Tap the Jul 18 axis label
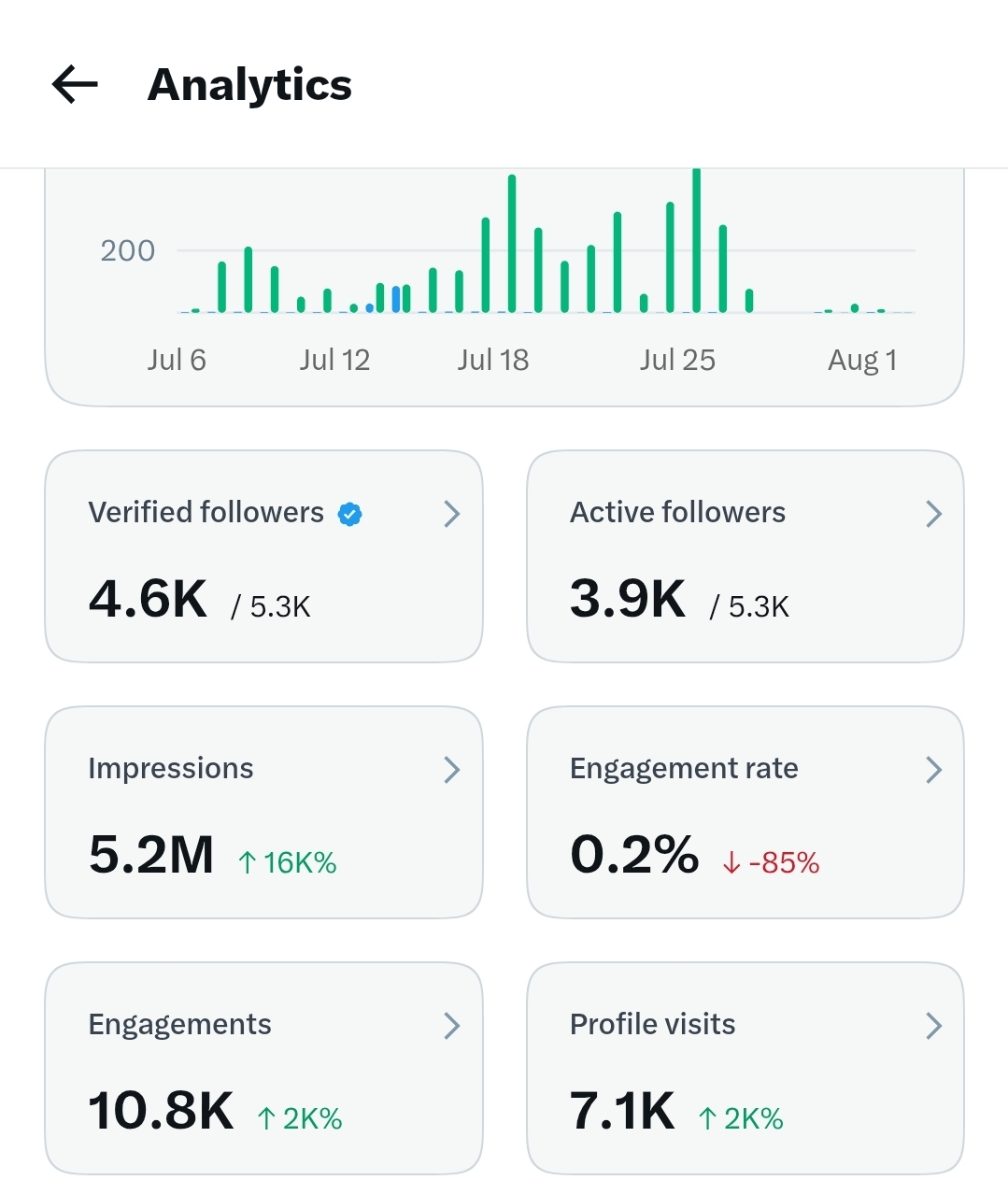1008x1194 pixels. click(493, 360)
